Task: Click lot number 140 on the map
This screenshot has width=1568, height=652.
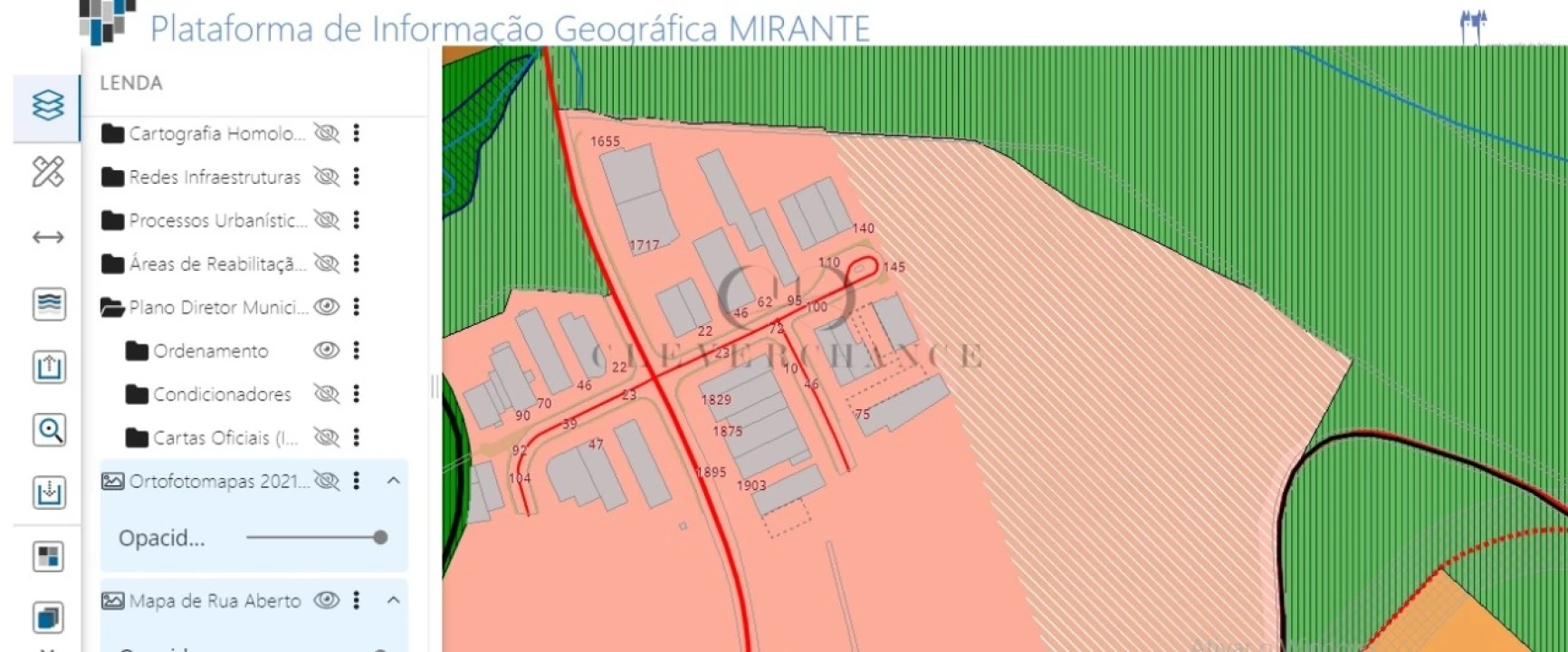Action: tap(864, 228)
